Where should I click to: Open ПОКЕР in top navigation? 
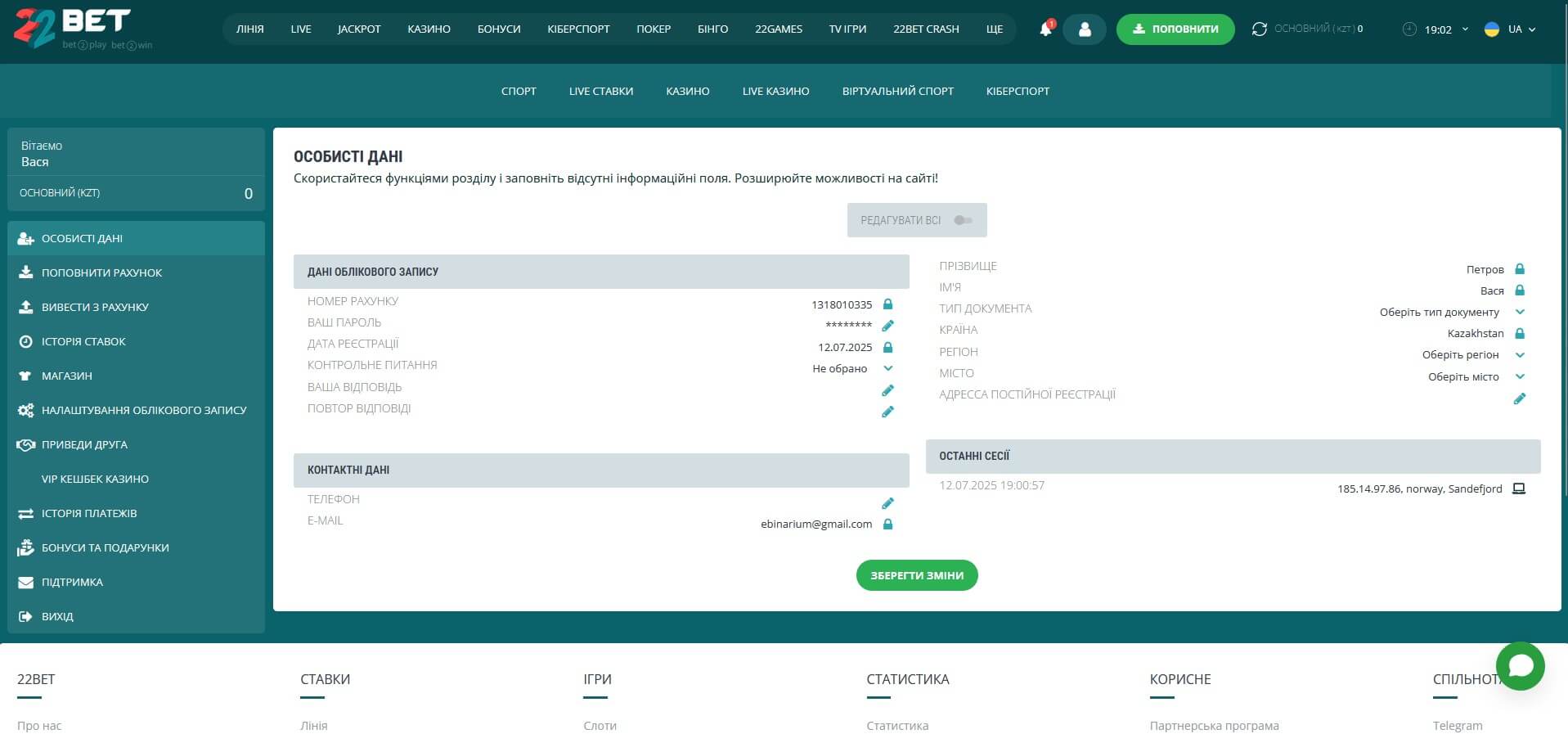(654, 29)
